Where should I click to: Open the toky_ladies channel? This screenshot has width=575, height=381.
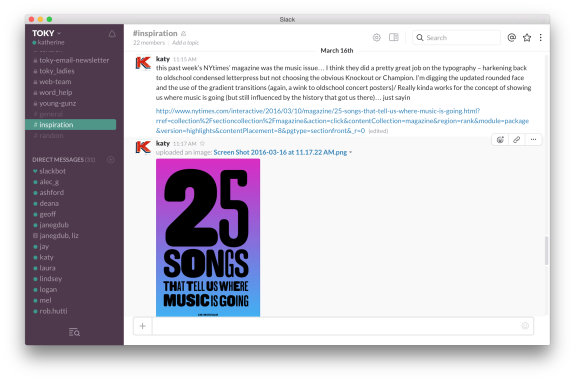57,71
